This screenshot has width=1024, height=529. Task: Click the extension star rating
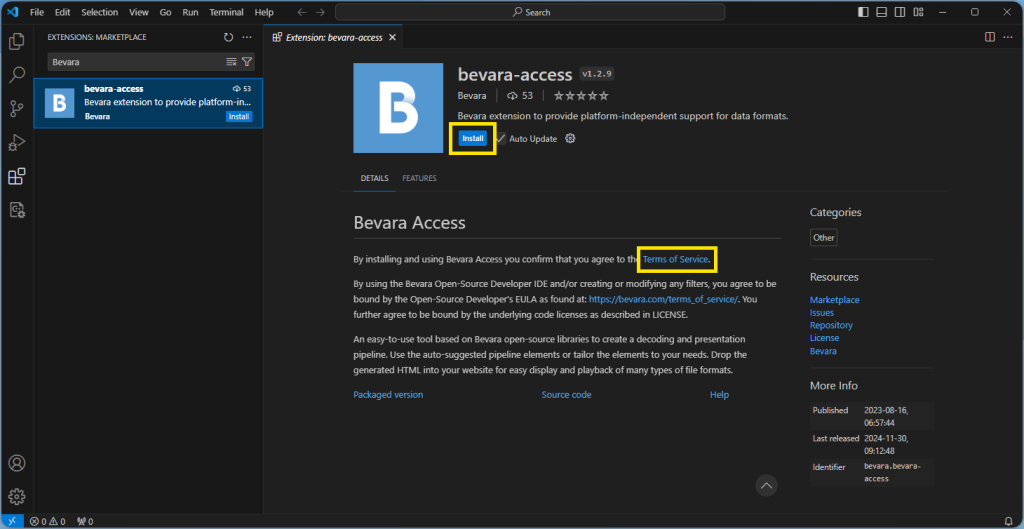click(581, 95)
